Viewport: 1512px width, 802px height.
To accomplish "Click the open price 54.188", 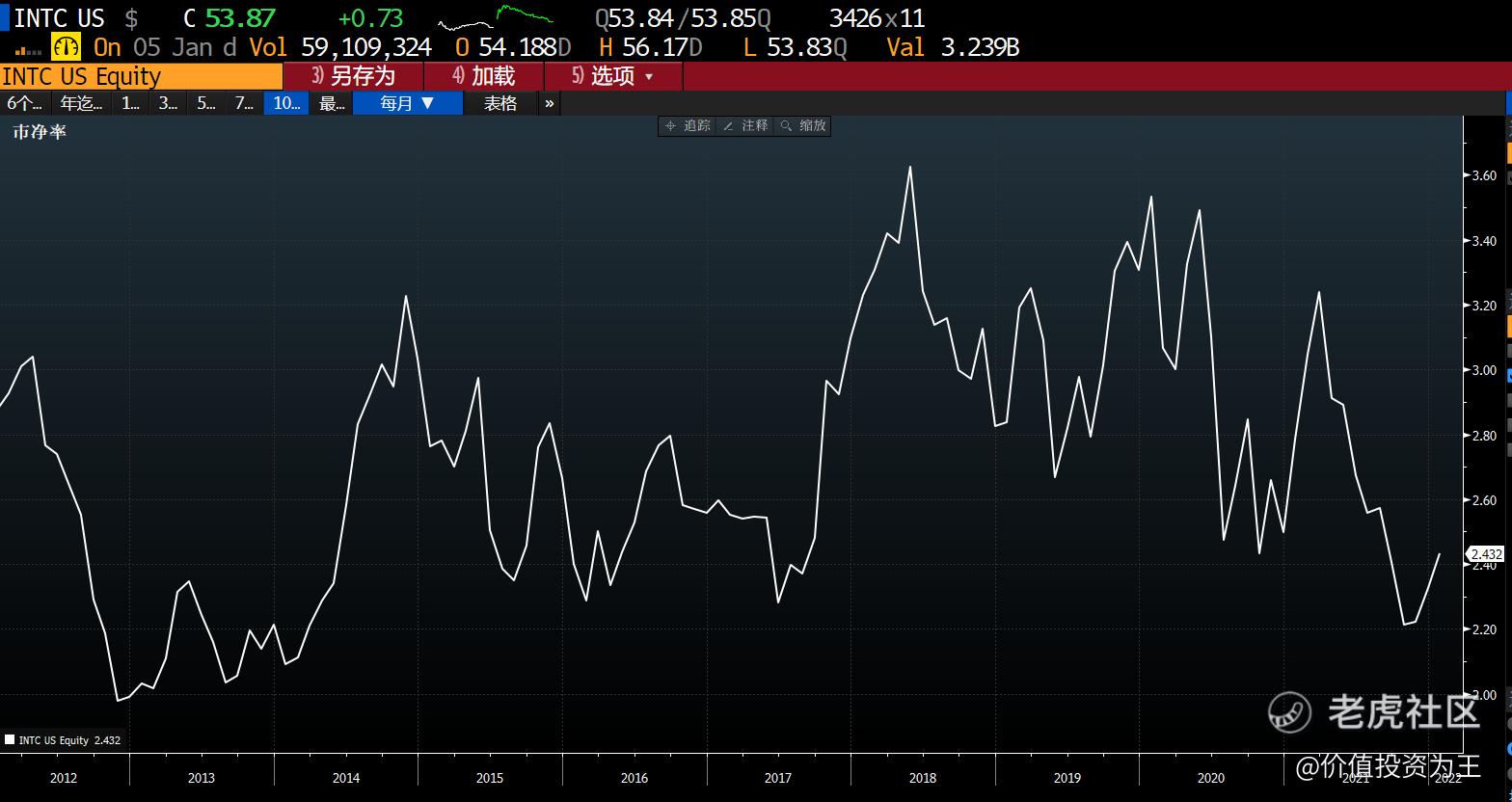I will (x=517, y=47).
